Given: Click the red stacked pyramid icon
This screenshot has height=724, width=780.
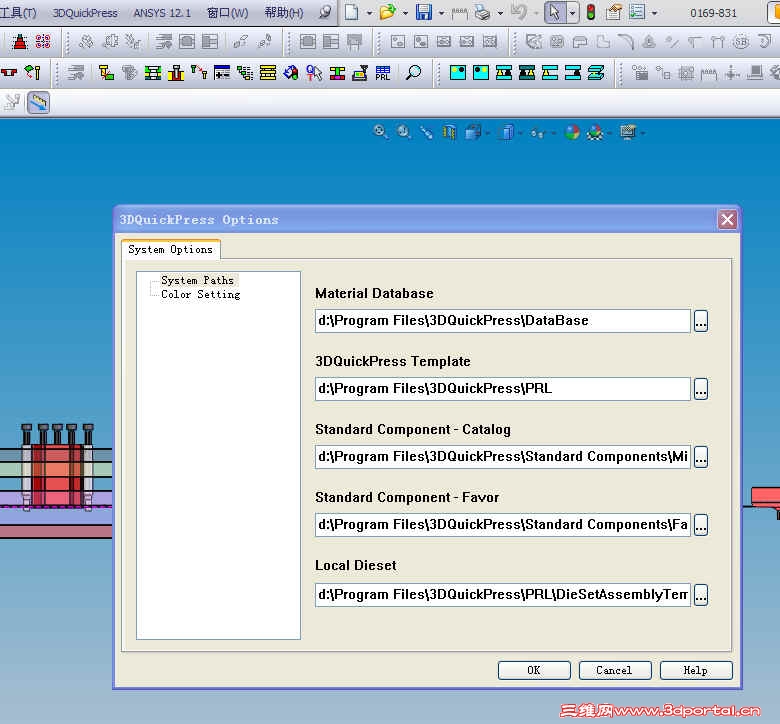Looking at the screenshot, I should pyautogui.click(x=20, y=42).
